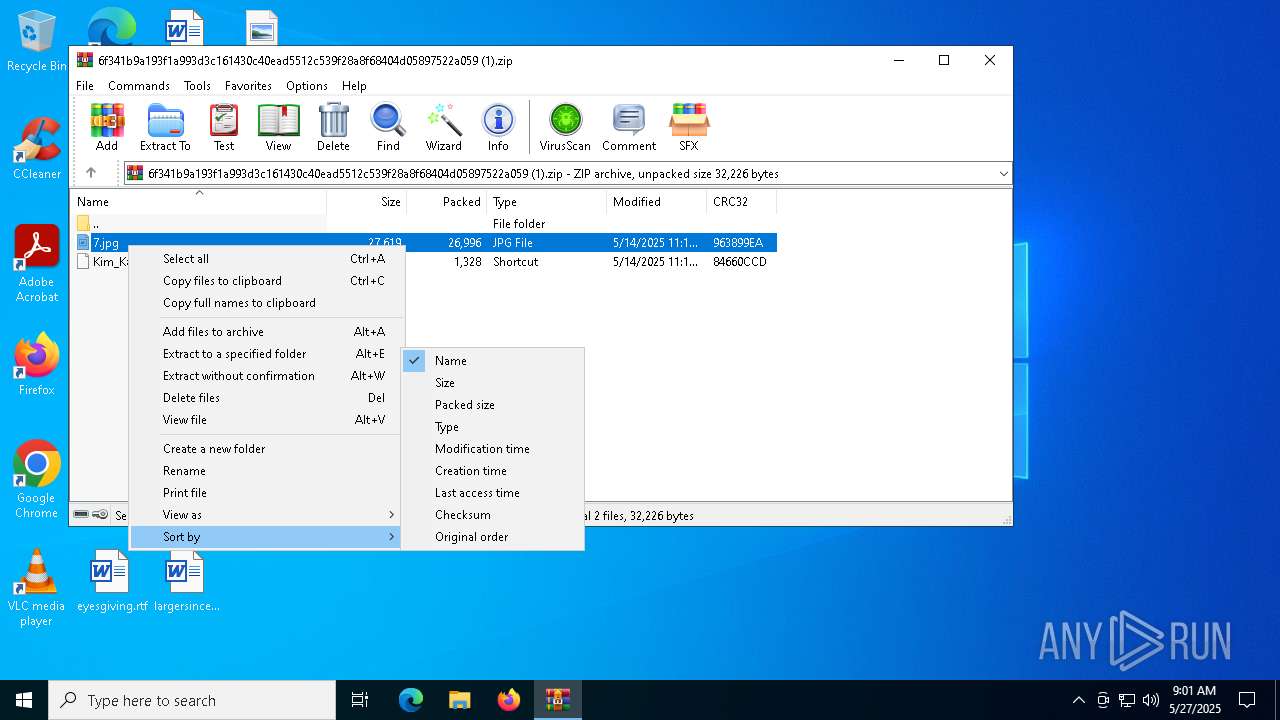Screen dimensions: 1280x720
Task: Click the View toolbar icon
Action: click(x=278, y=127)
